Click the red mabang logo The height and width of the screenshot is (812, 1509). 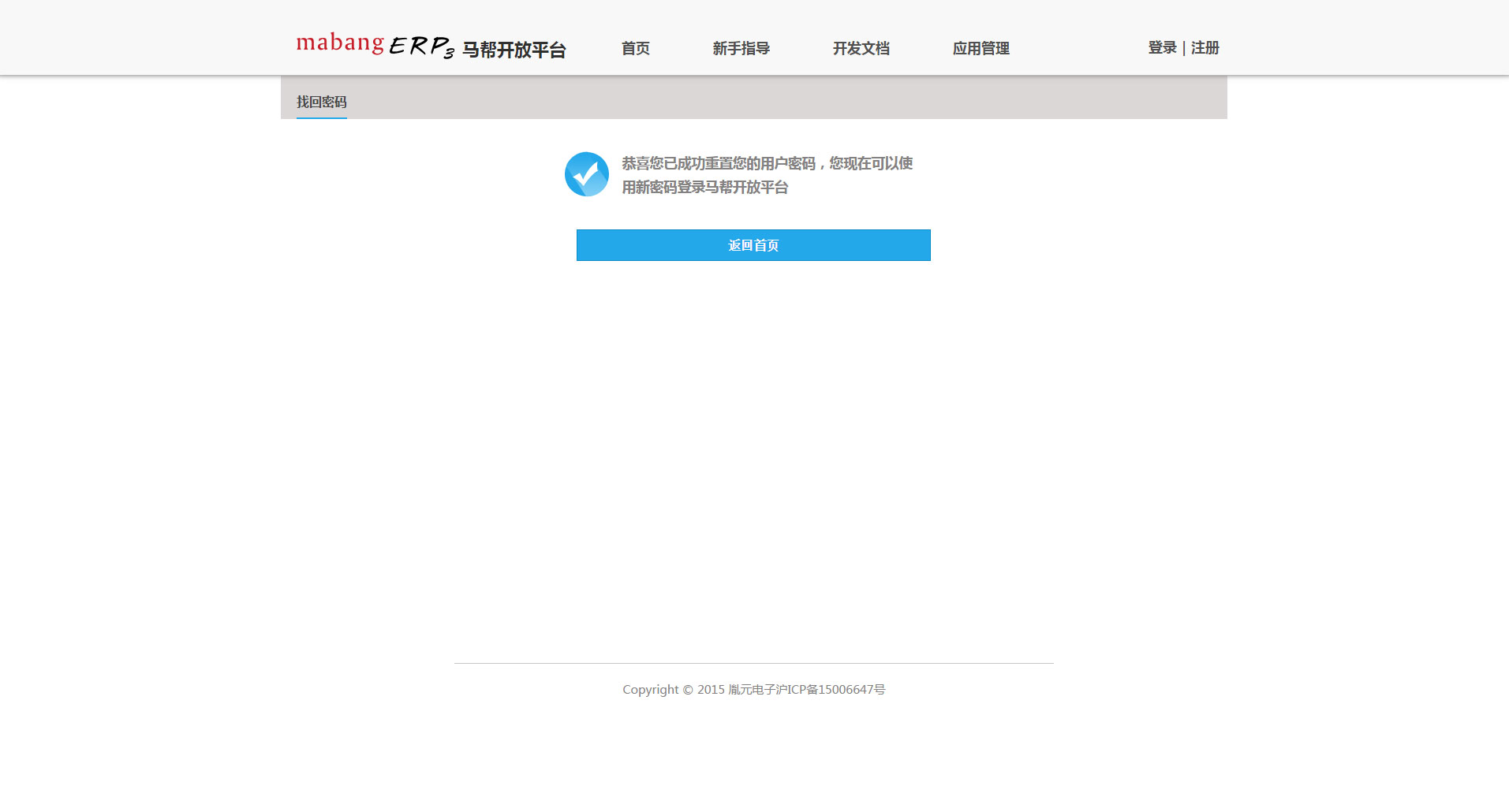click(340, 43)
